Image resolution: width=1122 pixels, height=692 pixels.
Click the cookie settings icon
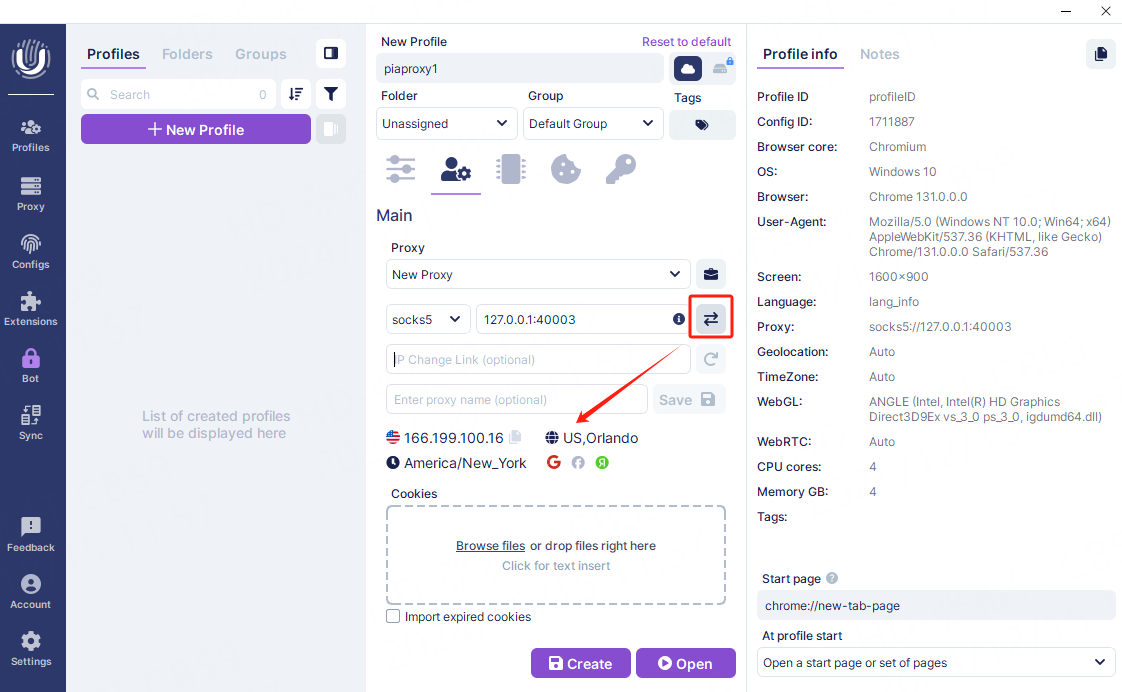(x=566, y=169)
